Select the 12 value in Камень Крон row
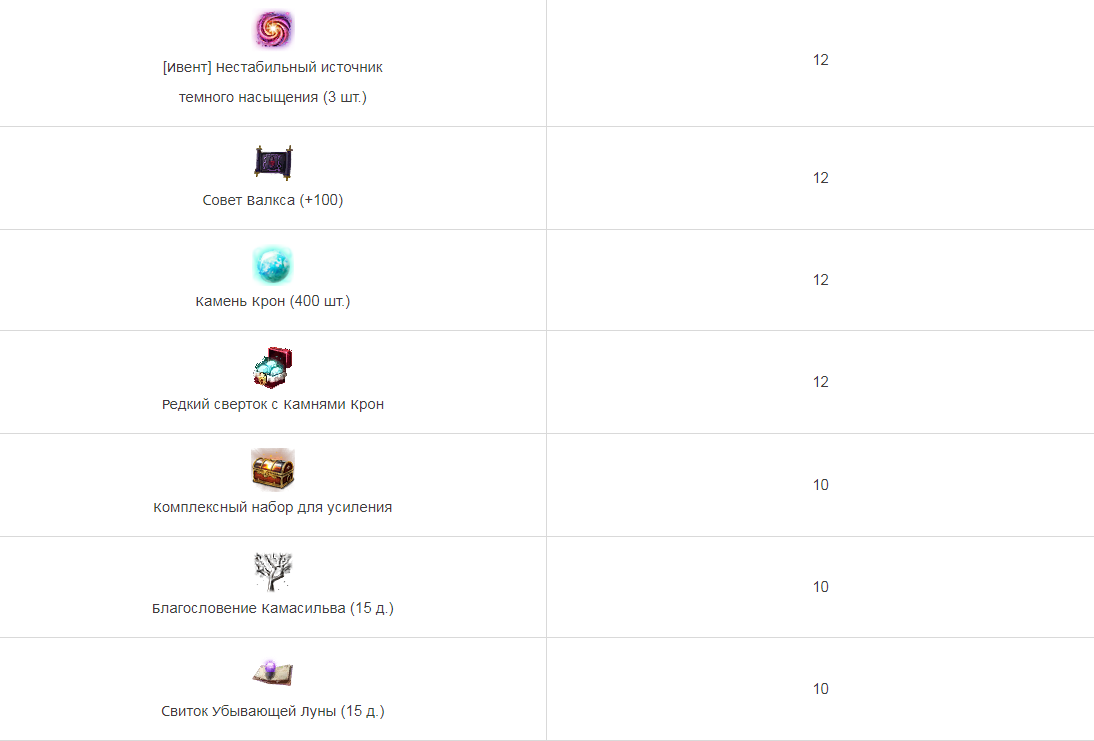1094x741 pixels. tap(820, 280)
